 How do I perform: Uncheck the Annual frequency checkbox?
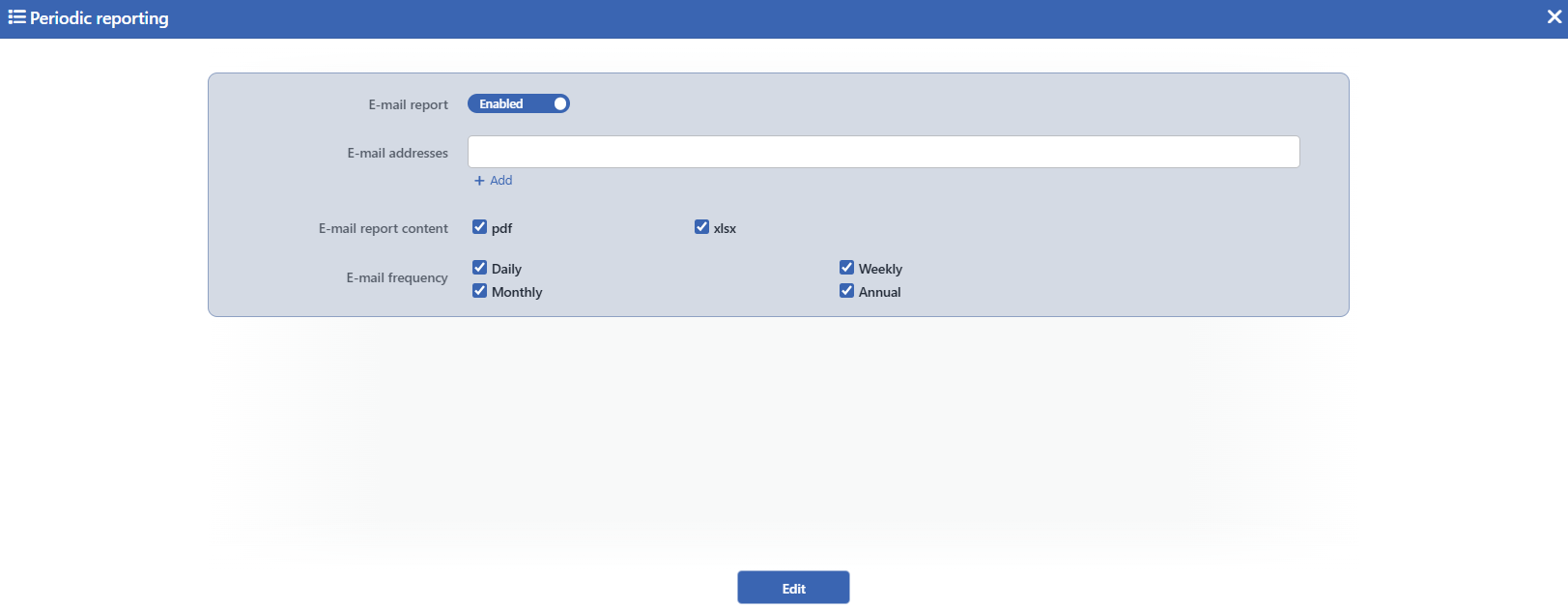point(846,291)
